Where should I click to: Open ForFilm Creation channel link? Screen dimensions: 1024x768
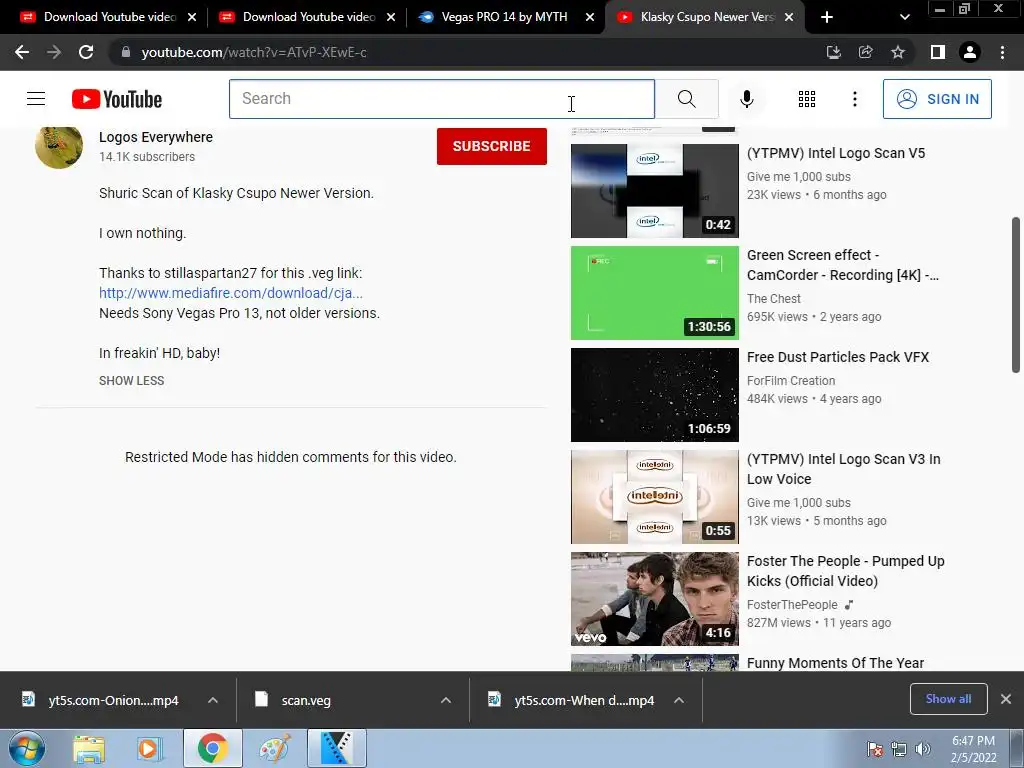791,381
